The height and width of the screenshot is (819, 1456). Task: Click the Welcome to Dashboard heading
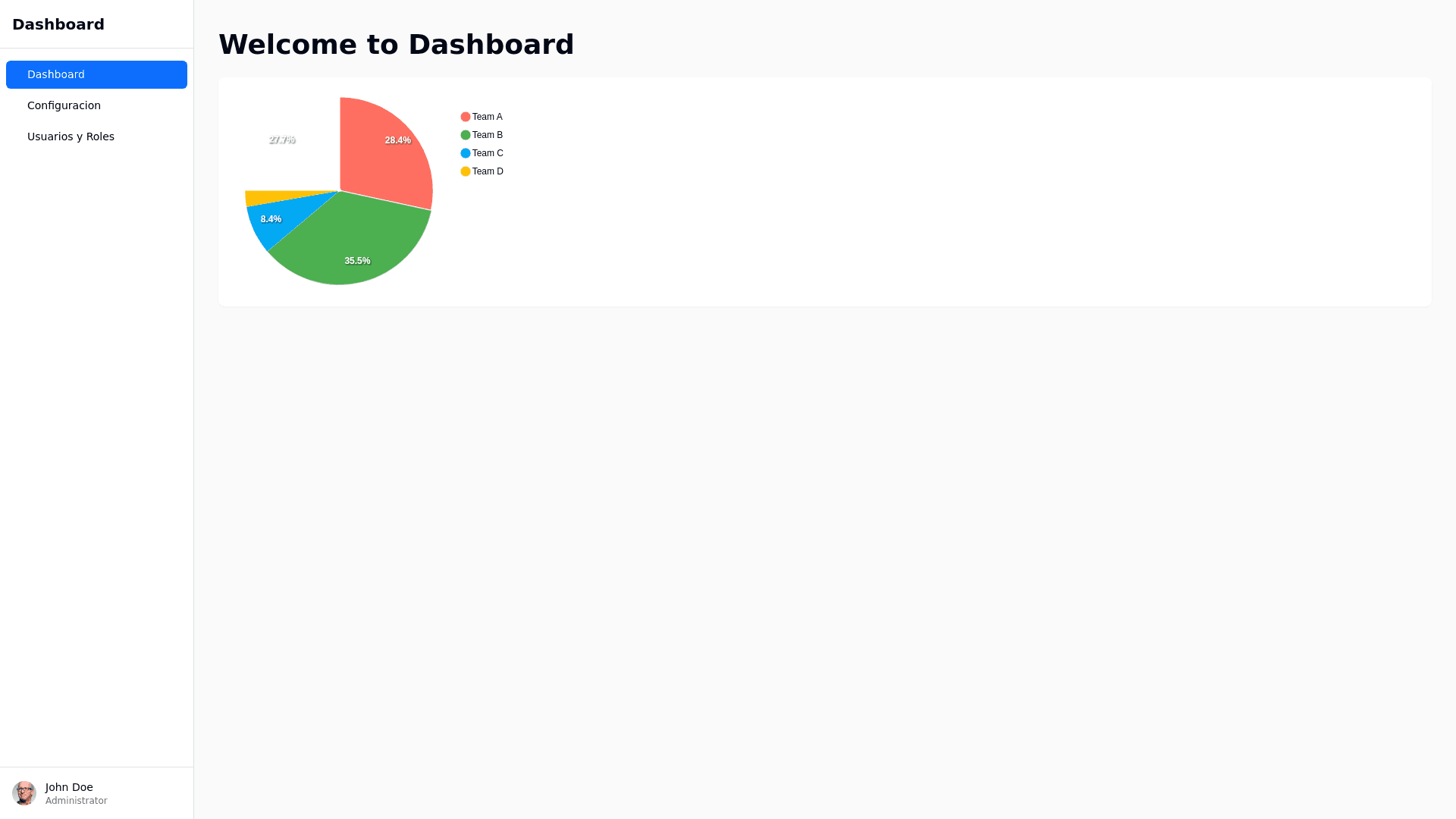tap(396, 44)
